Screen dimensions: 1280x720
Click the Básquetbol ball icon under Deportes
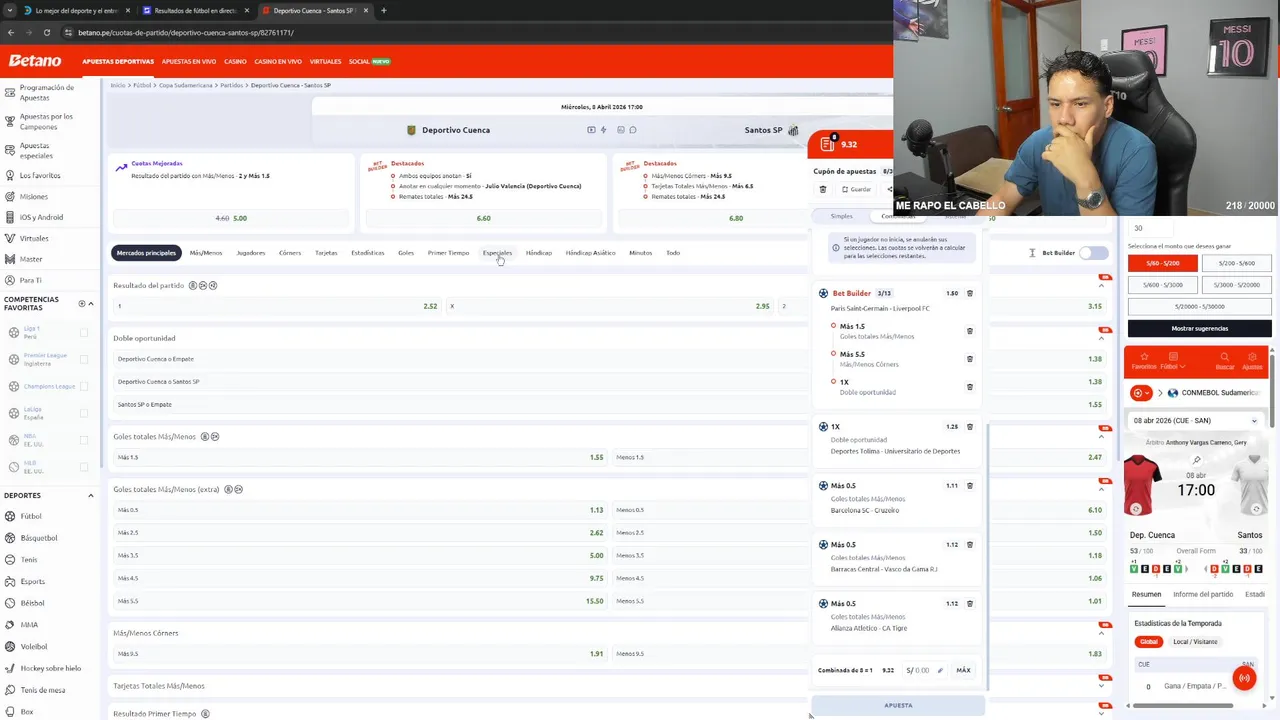point(10,538)
